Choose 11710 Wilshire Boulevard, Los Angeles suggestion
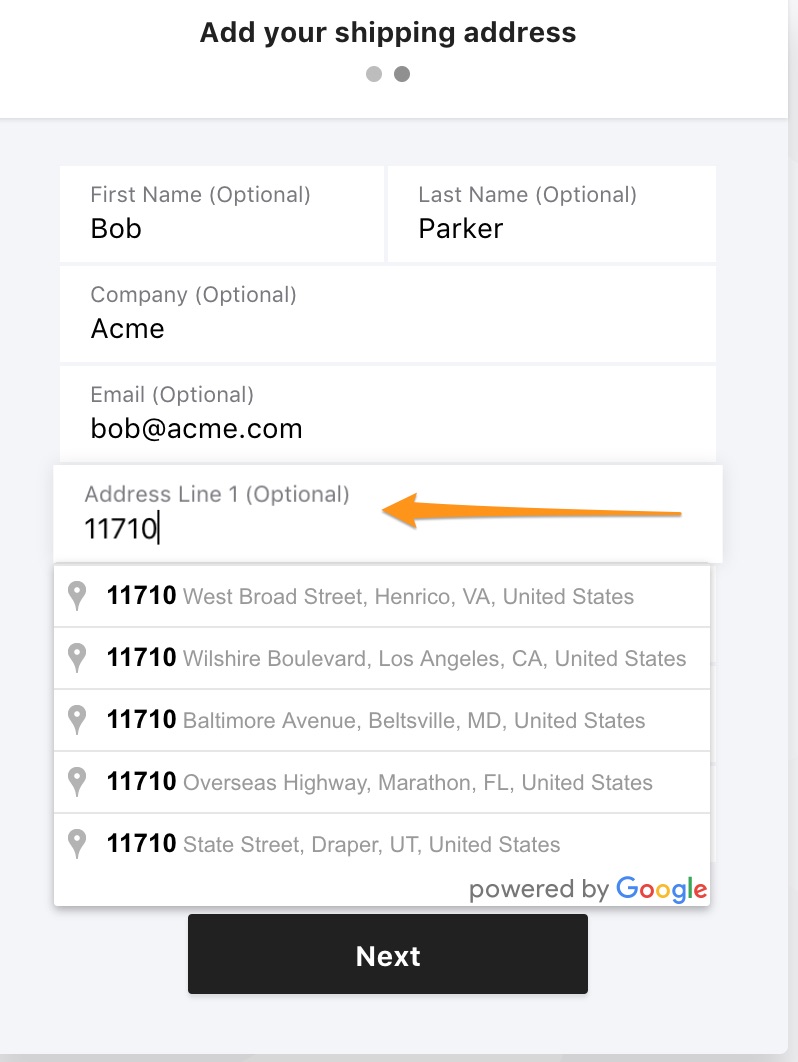Viewport: 798px width, 1062px height. (382, 658)
